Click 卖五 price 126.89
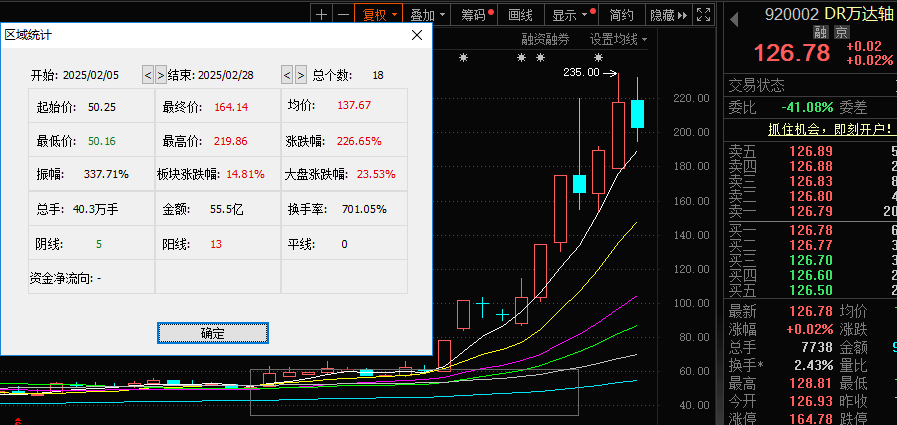This screenshot has width=897, height=425. click(x=811, y=152)
